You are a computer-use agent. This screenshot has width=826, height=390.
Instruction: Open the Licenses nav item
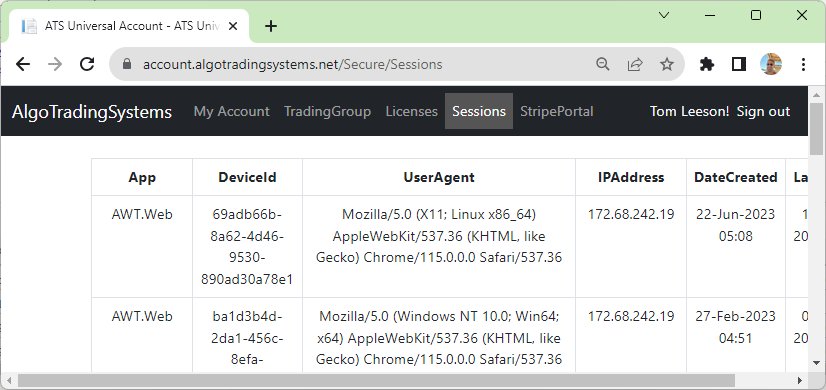(411, 111)
